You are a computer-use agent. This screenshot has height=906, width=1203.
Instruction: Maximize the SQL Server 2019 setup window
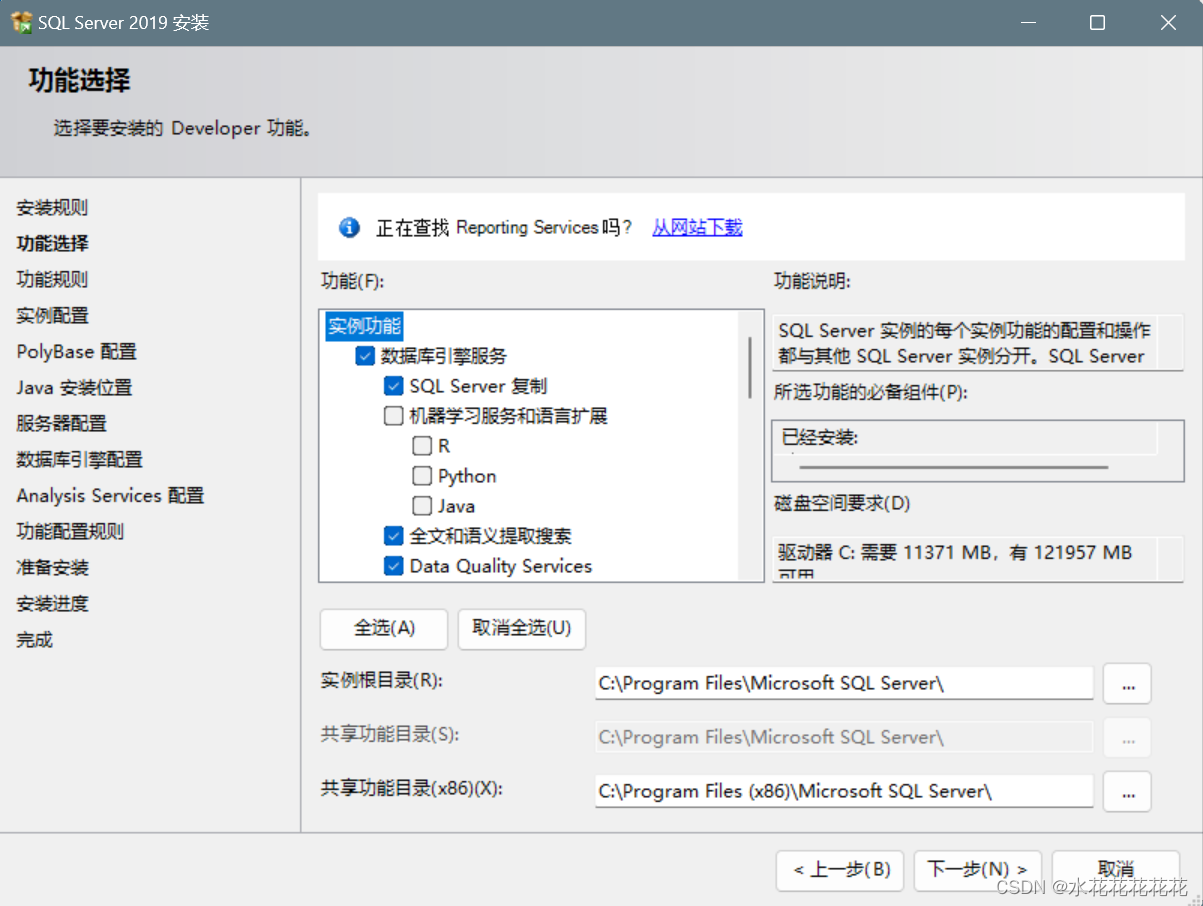click(1097, 22)
